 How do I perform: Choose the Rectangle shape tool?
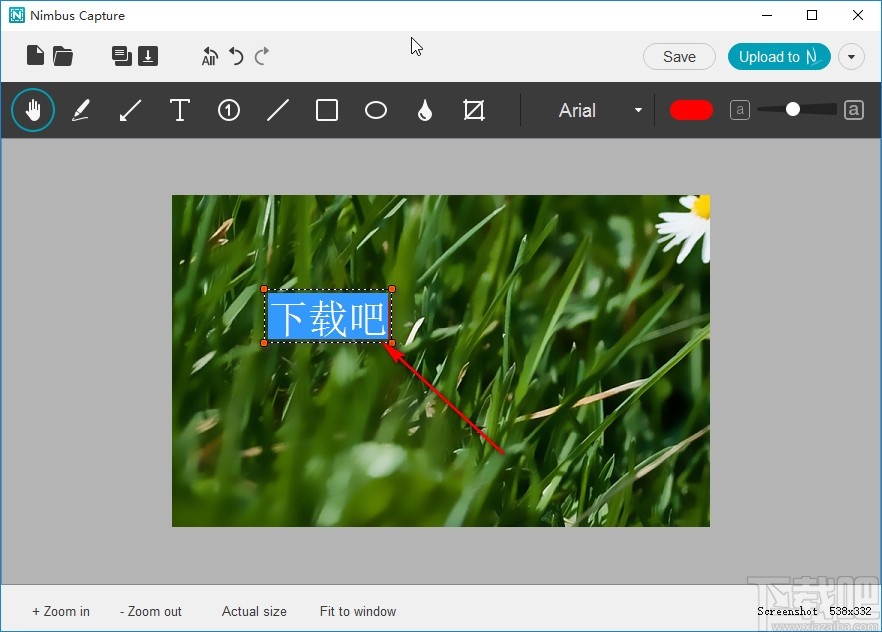327,110
